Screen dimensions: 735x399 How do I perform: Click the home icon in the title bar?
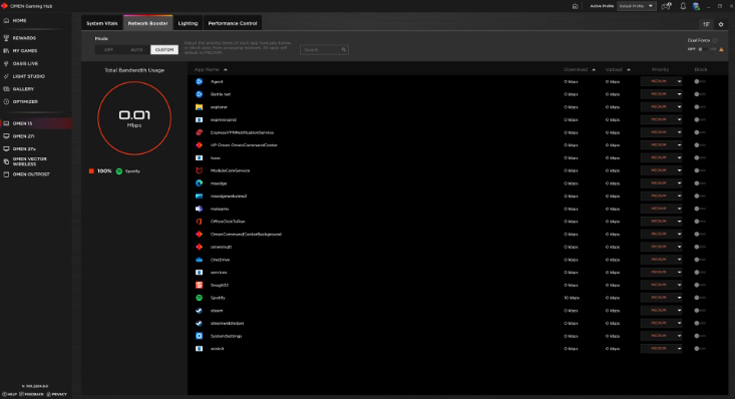(575, 6)
